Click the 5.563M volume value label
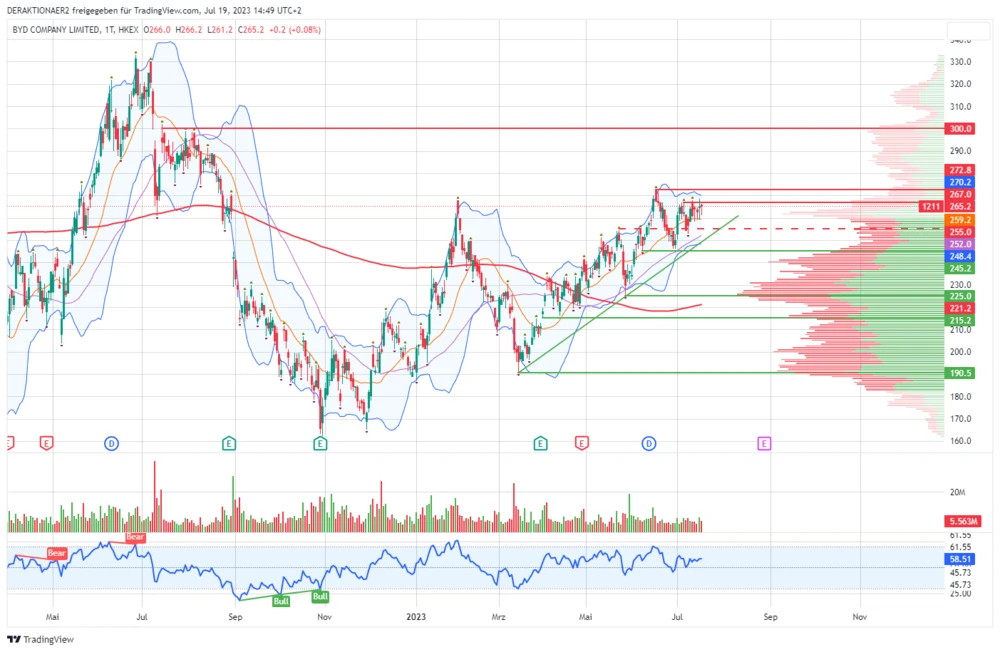The width and height of the screenshot is (1000, 652). pos(963,522)
